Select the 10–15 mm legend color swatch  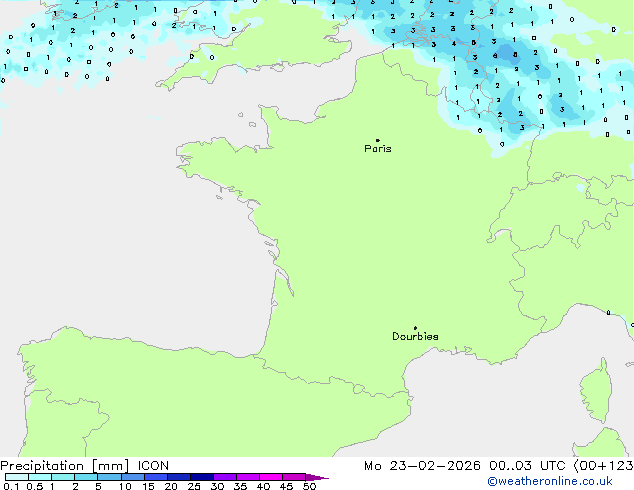pyautogui.click(x=132, y=477)
